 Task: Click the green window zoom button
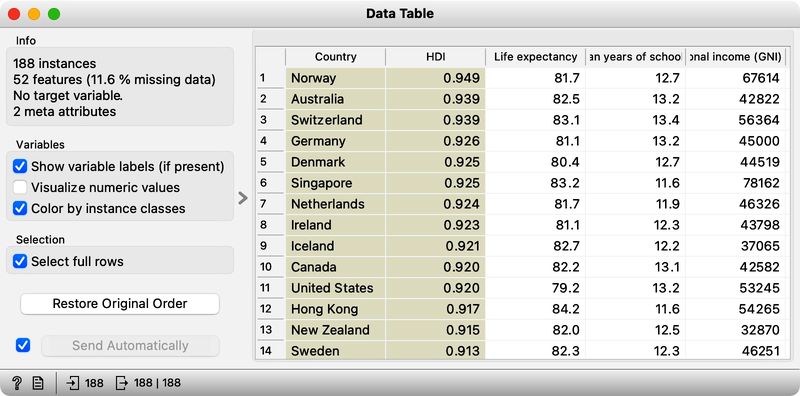click(x=54, y=14)
